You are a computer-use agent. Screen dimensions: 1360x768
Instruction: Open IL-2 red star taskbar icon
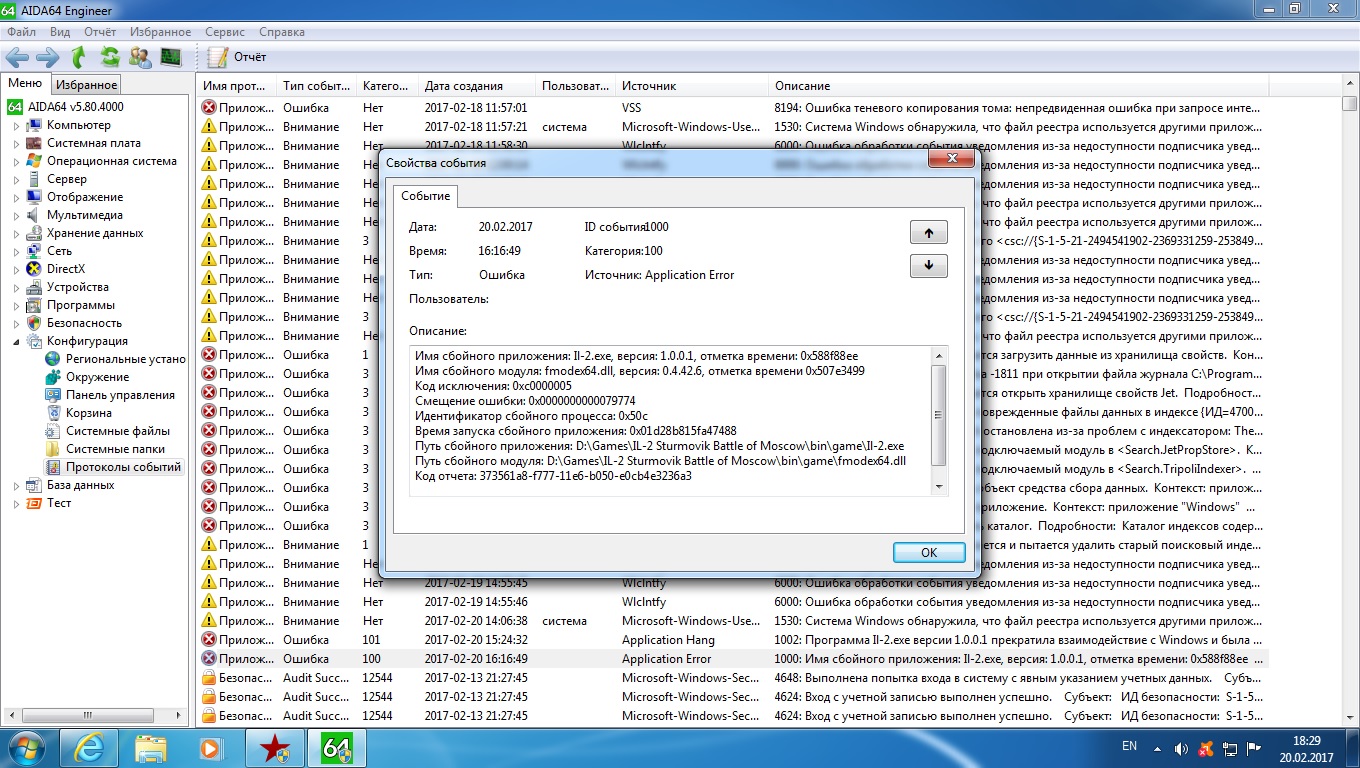(273, 747)
